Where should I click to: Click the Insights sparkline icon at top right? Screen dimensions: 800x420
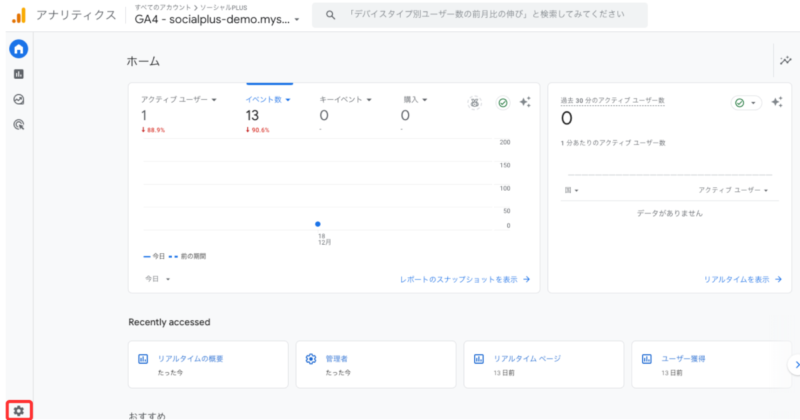(x=785, y=61)
